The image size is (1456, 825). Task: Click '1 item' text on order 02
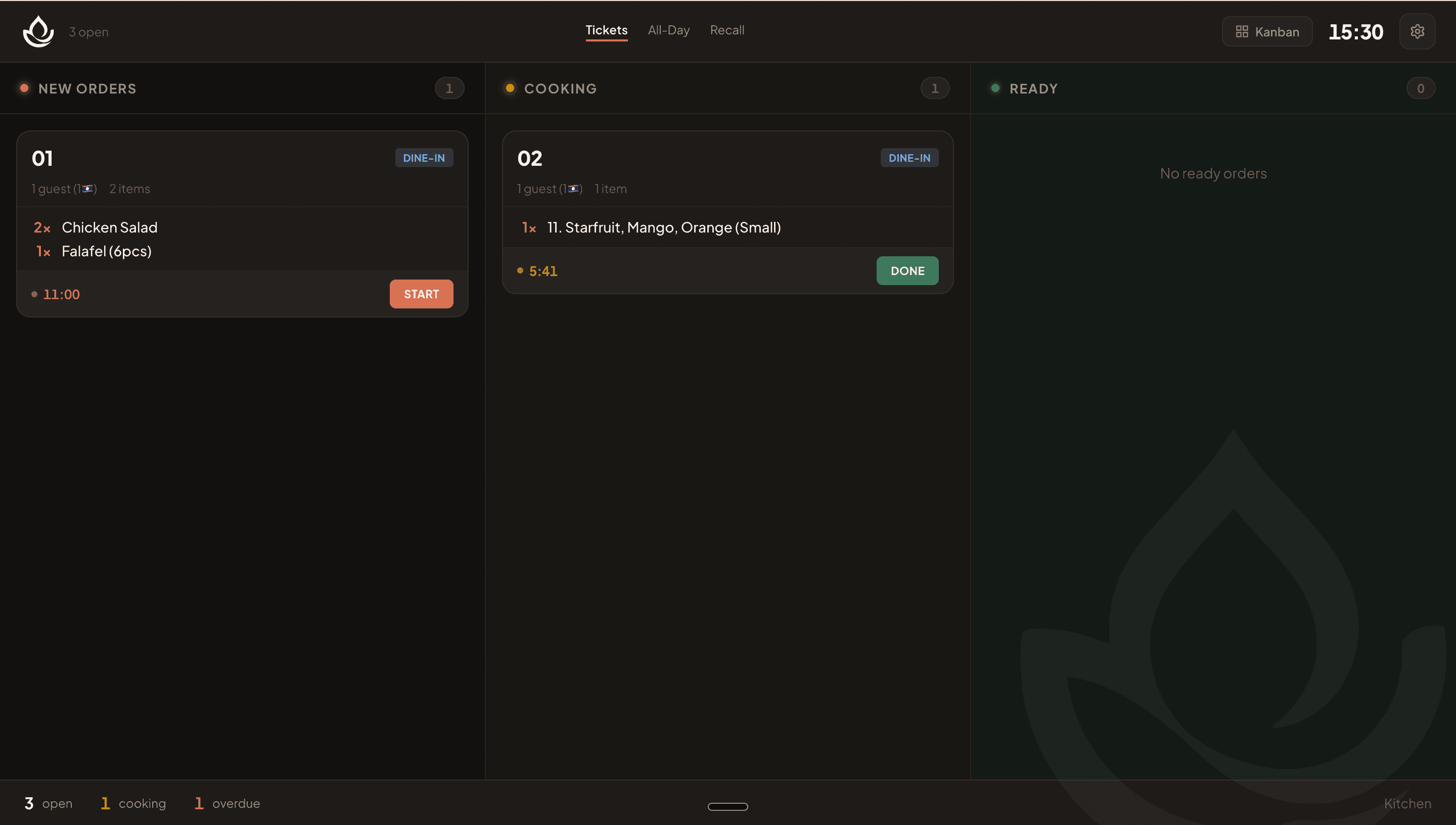[610, 189]
